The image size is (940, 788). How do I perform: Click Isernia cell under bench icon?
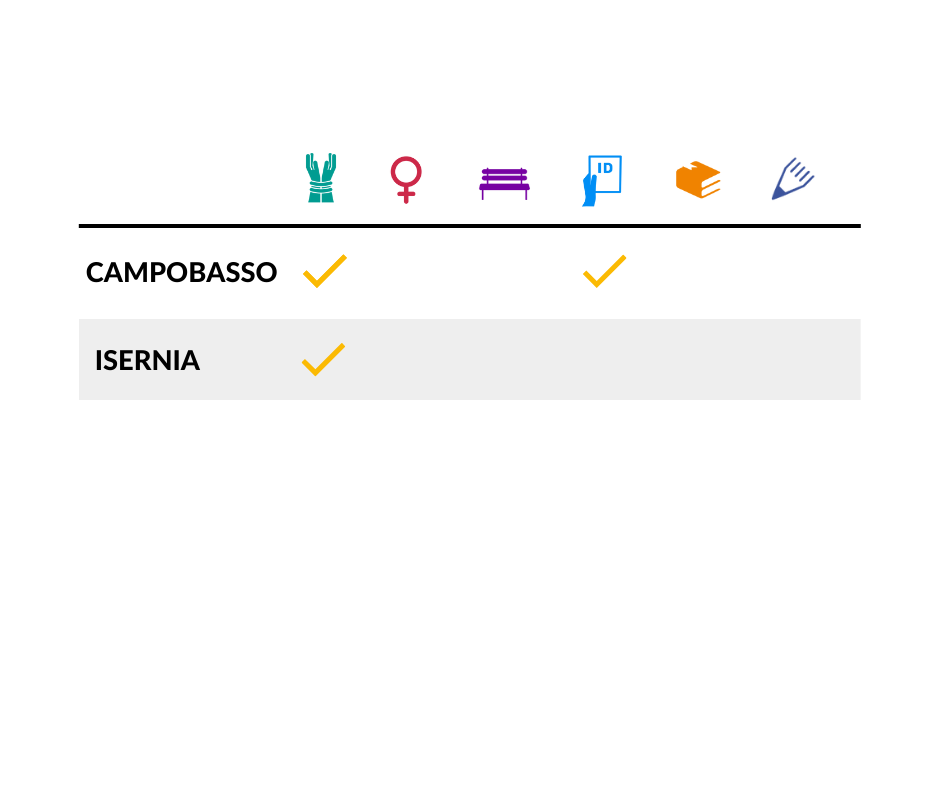504,360
